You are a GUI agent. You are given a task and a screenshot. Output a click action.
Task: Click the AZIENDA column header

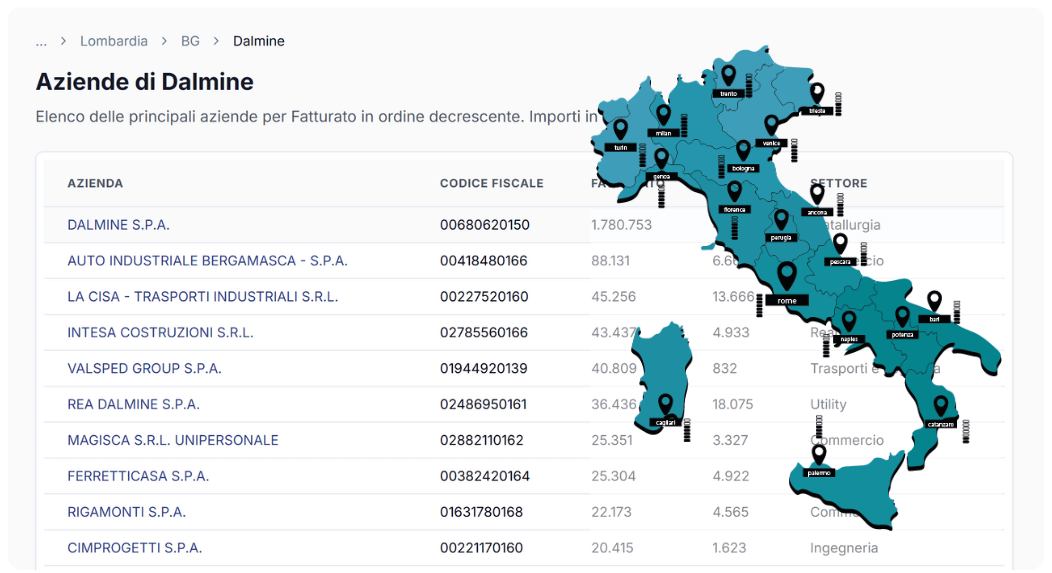coord(95,183)
